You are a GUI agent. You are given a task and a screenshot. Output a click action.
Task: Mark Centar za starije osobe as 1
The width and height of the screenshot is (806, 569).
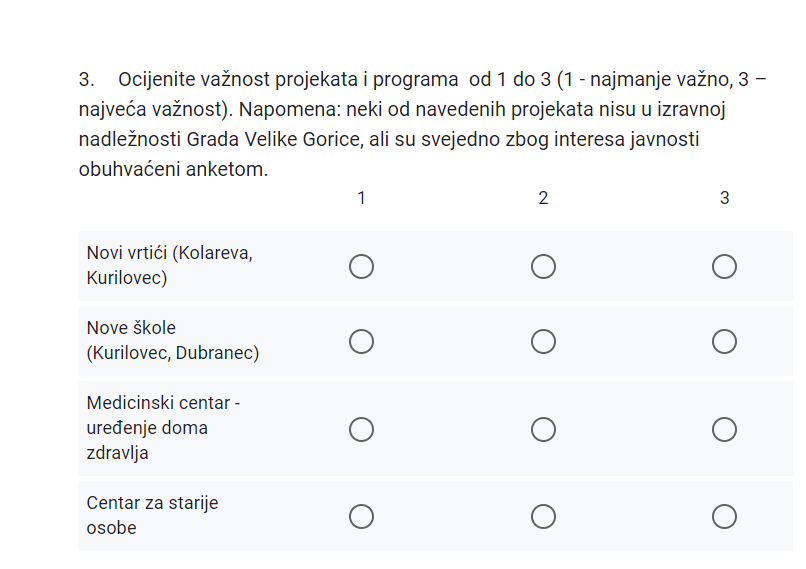point(361,516)
